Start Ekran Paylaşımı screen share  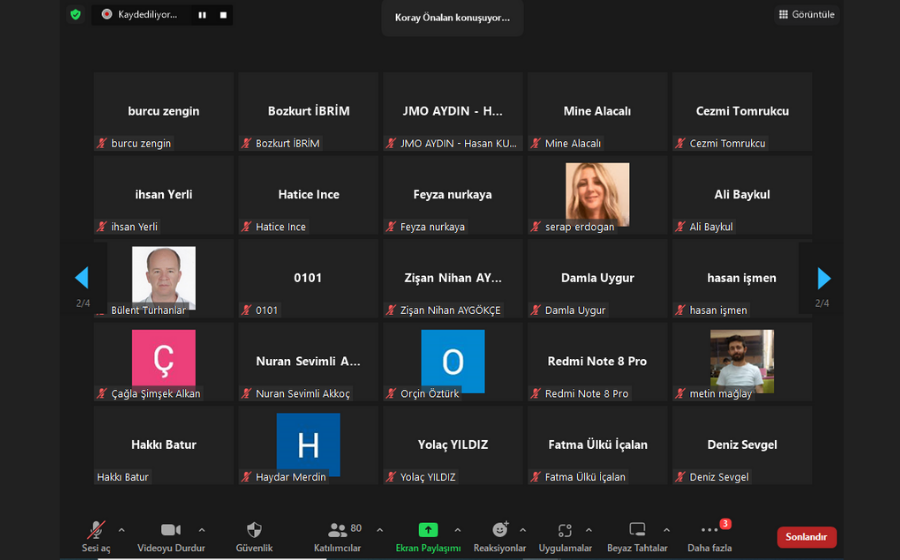coord(428,536)
